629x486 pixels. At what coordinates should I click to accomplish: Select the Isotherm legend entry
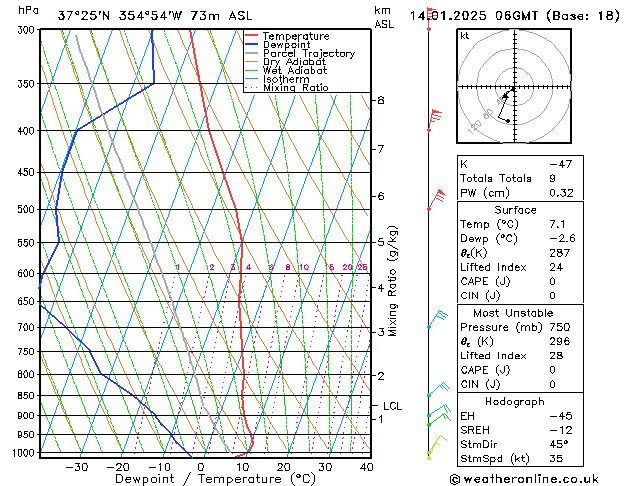277,79
